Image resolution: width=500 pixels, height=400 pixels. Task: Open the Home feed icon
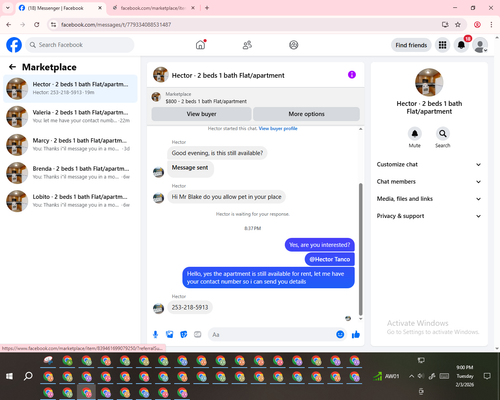(x=200, y=45)
